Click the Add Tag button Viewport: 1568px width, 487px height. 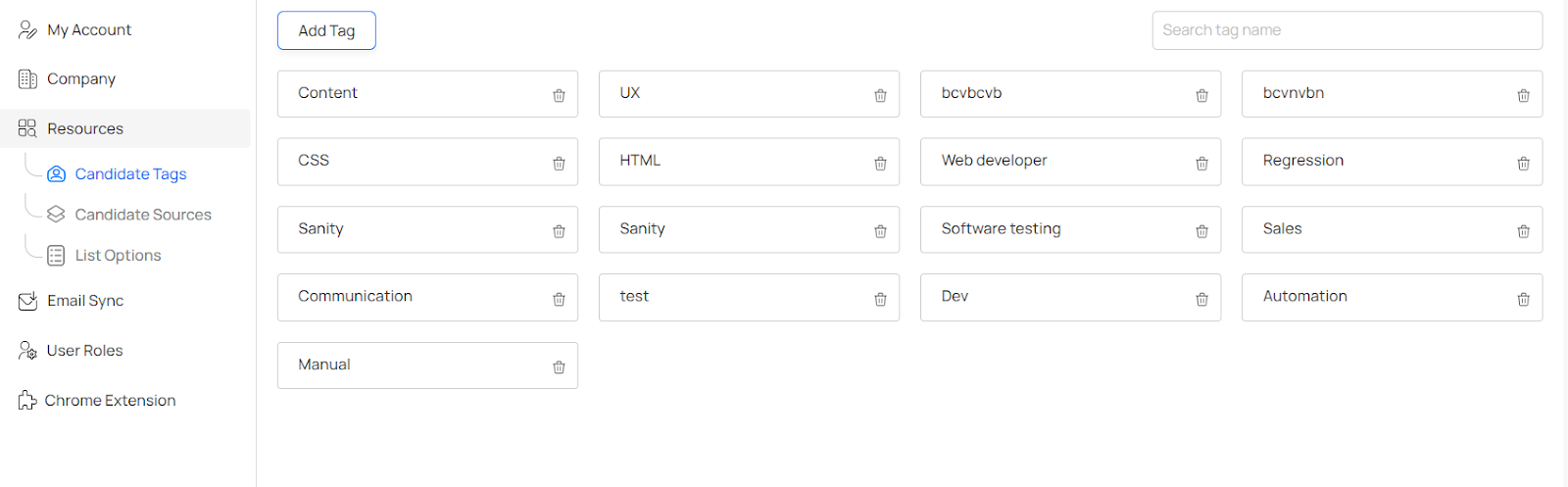[326, 30]
